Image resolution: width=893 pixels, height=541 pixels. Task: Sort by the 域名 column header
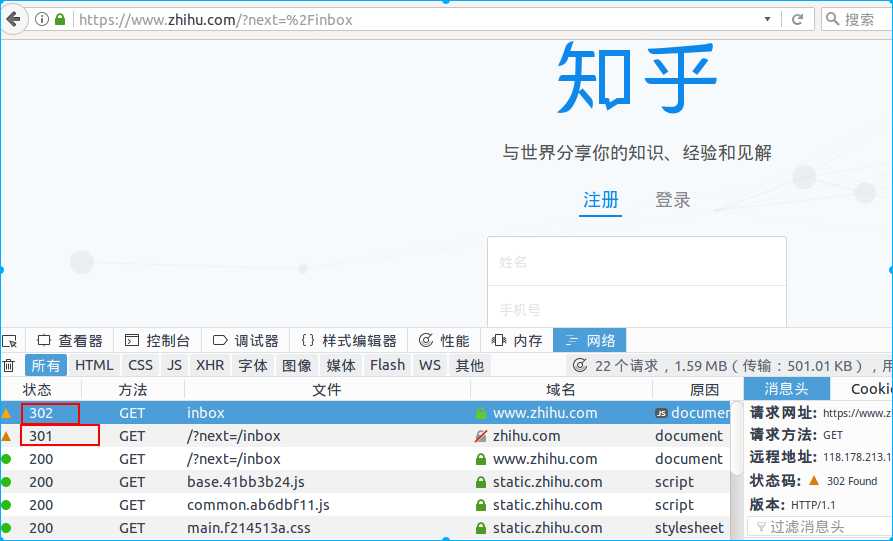click(561, 390)
